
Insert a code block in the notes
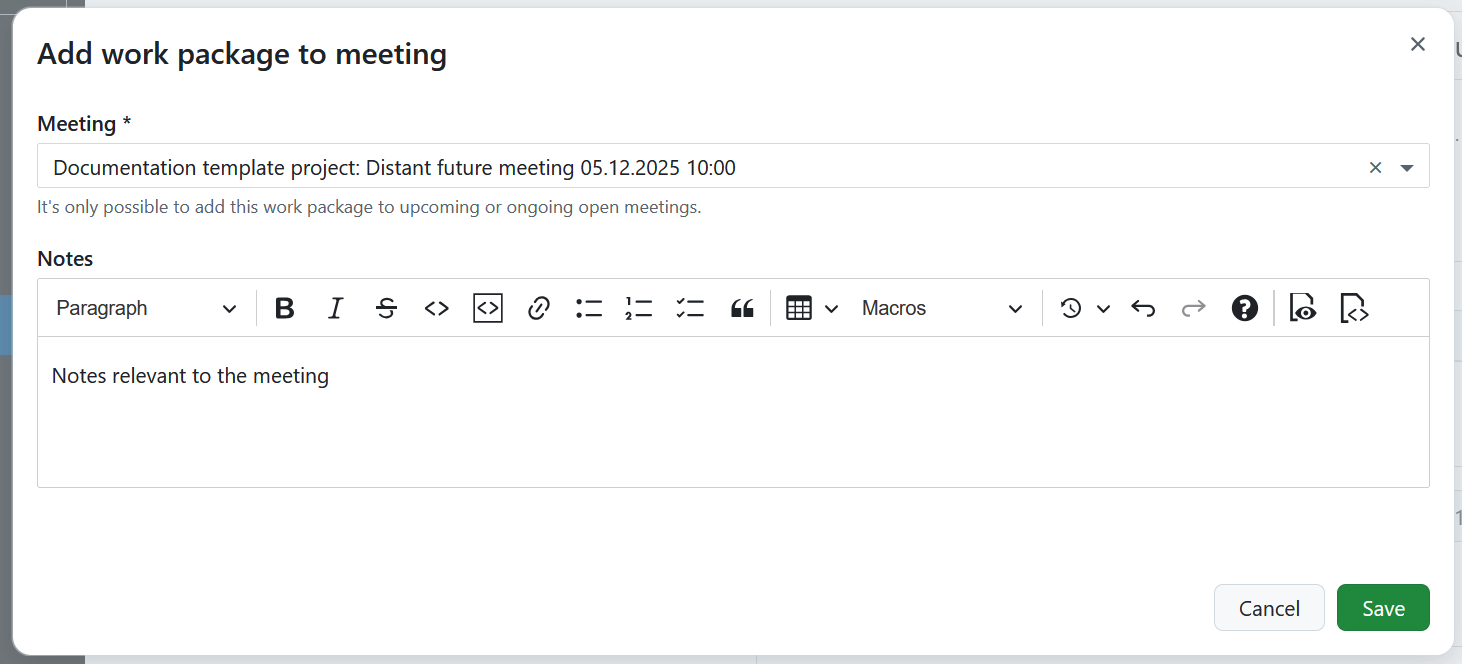[x=487, y=308]
